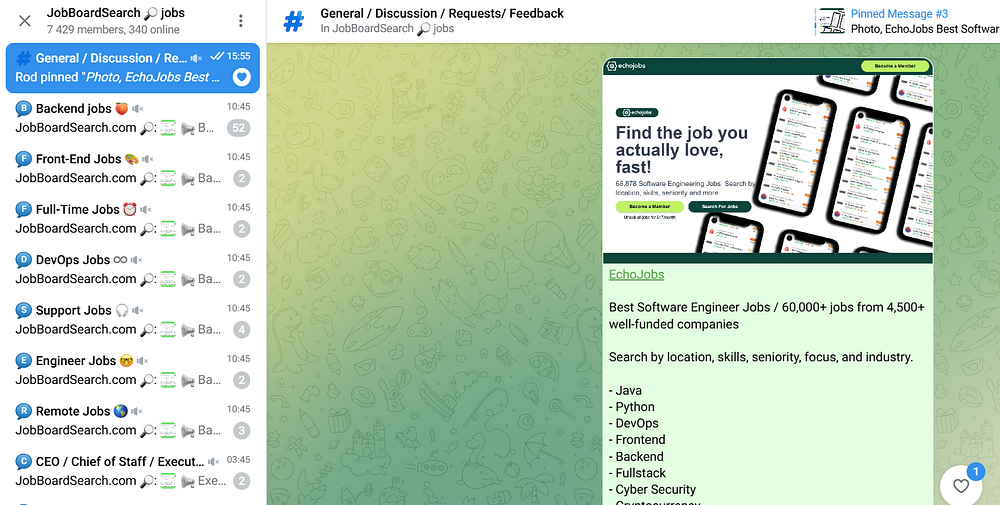This screenshot has width=1000, height=505.
Task: Click the '- Cyber Security' line in the message
Action: (652, 490)
